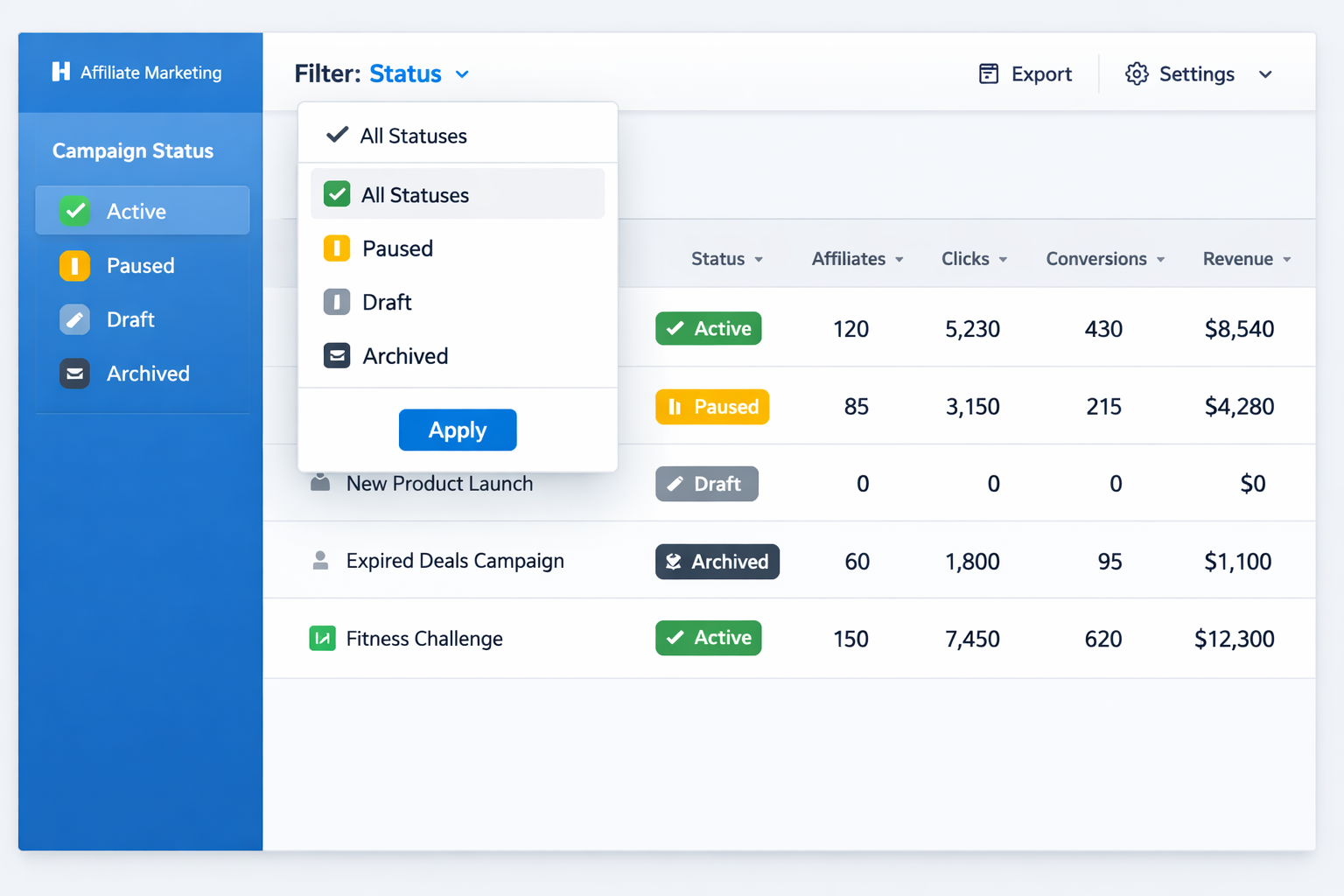Click the Affiliate Marketing logo icon
Image resolution: width=1344 pixels, height=896 pixels.
tap(59, 72)
